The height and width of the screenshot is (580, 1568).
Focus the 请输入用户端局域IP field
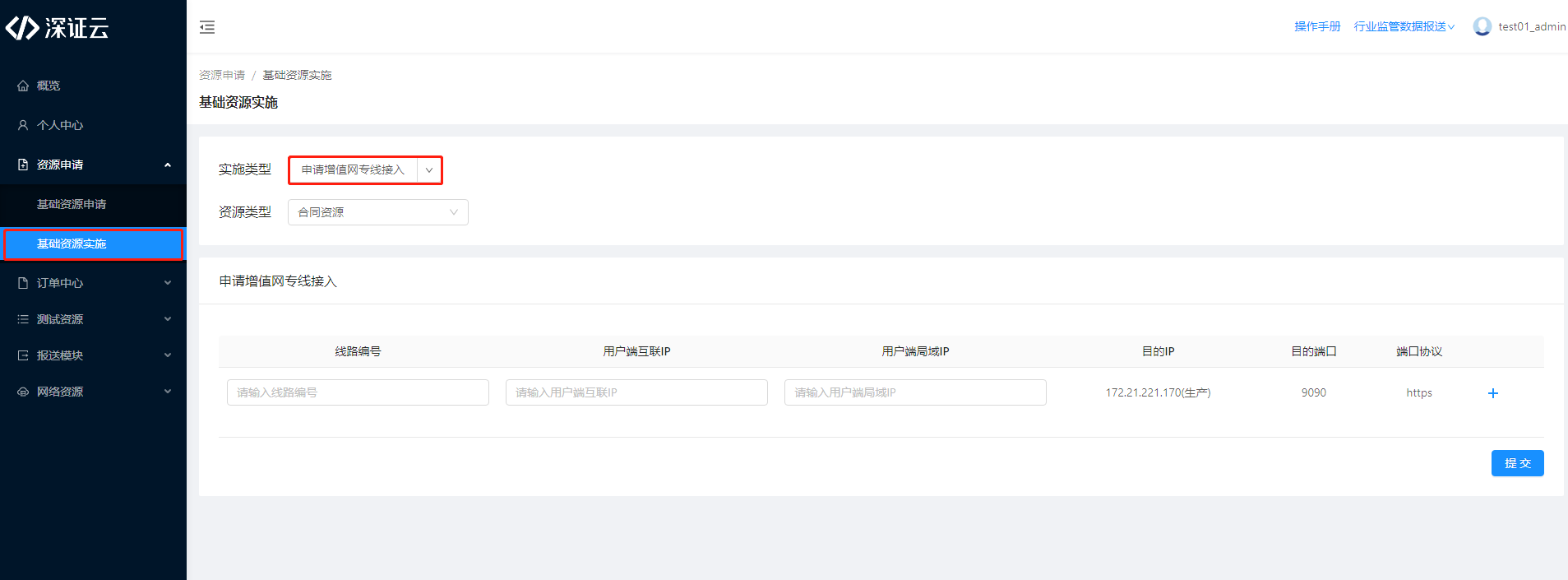click(915, 392)
